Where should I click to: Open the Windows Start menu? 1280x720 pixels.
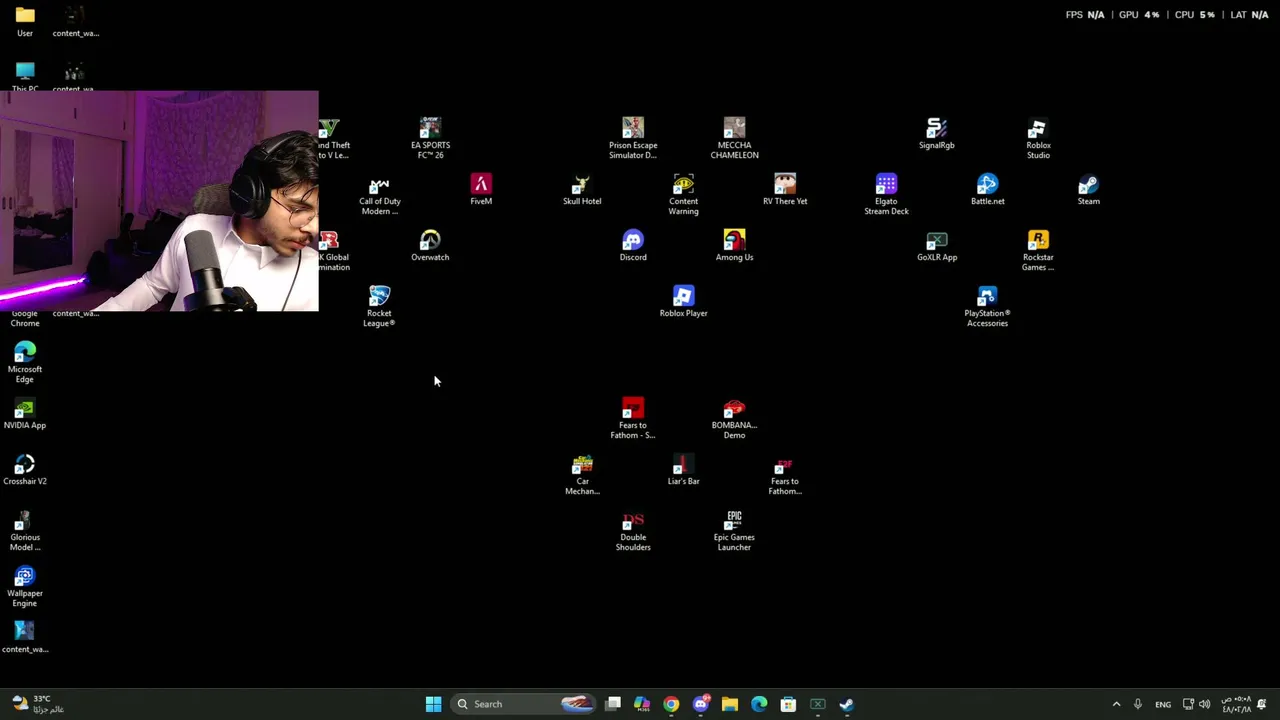point(433,704)
